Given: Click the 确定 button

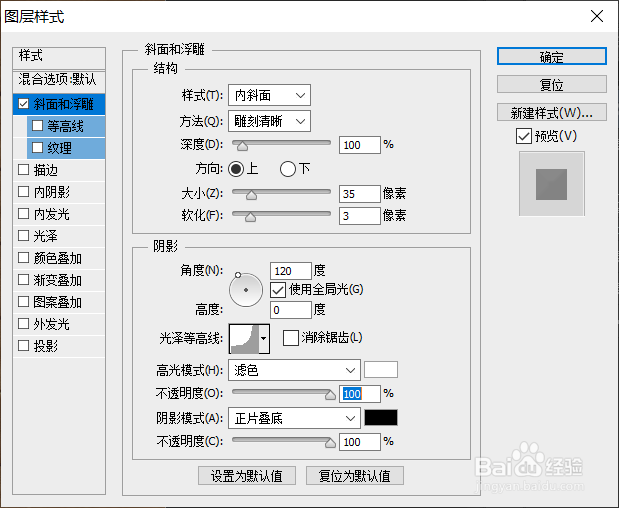Looking at the screenshot, I should point(551,56).
